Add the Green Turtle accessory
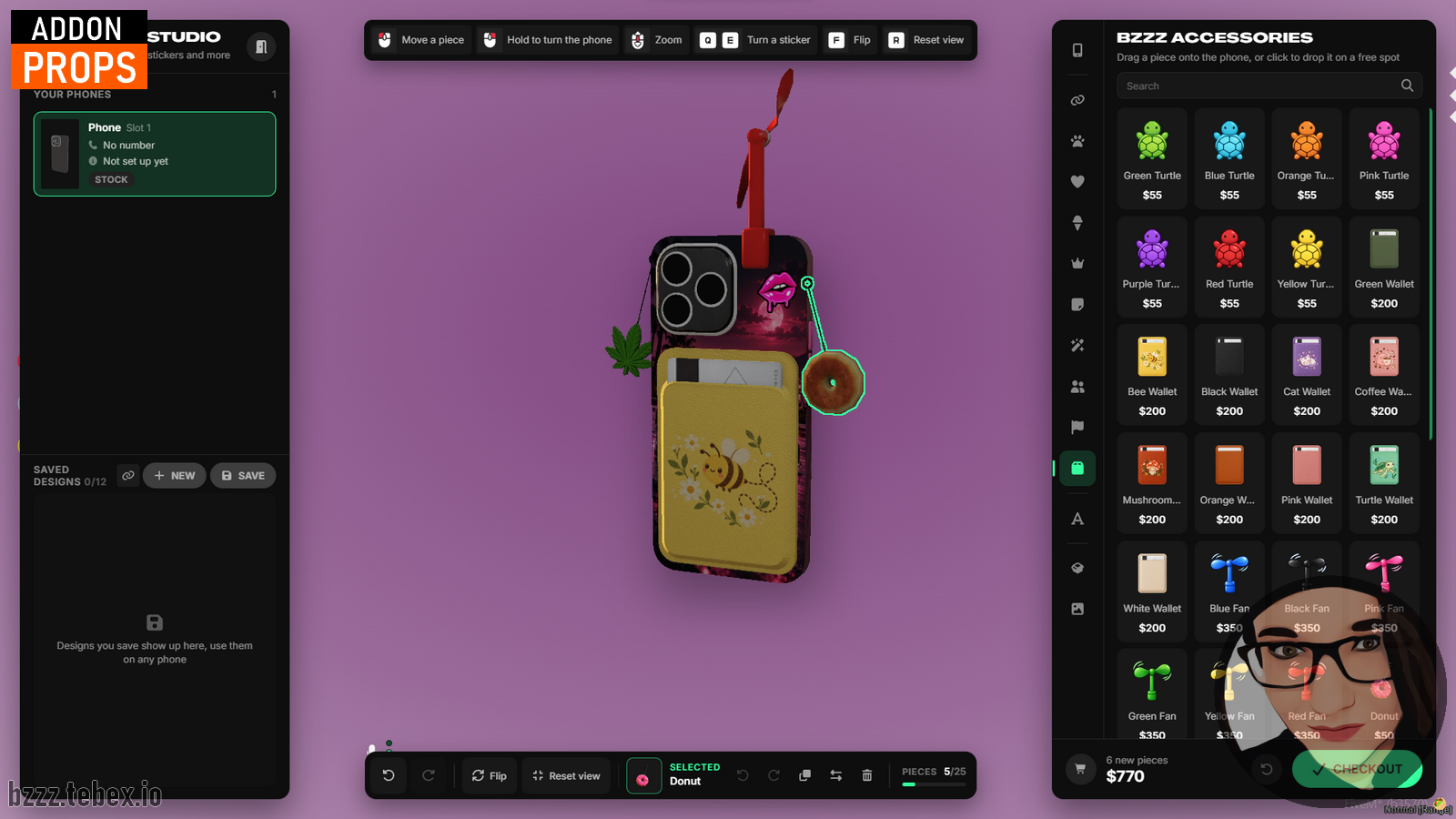Screen dimensions: 1456x819 click(1152, 158)
